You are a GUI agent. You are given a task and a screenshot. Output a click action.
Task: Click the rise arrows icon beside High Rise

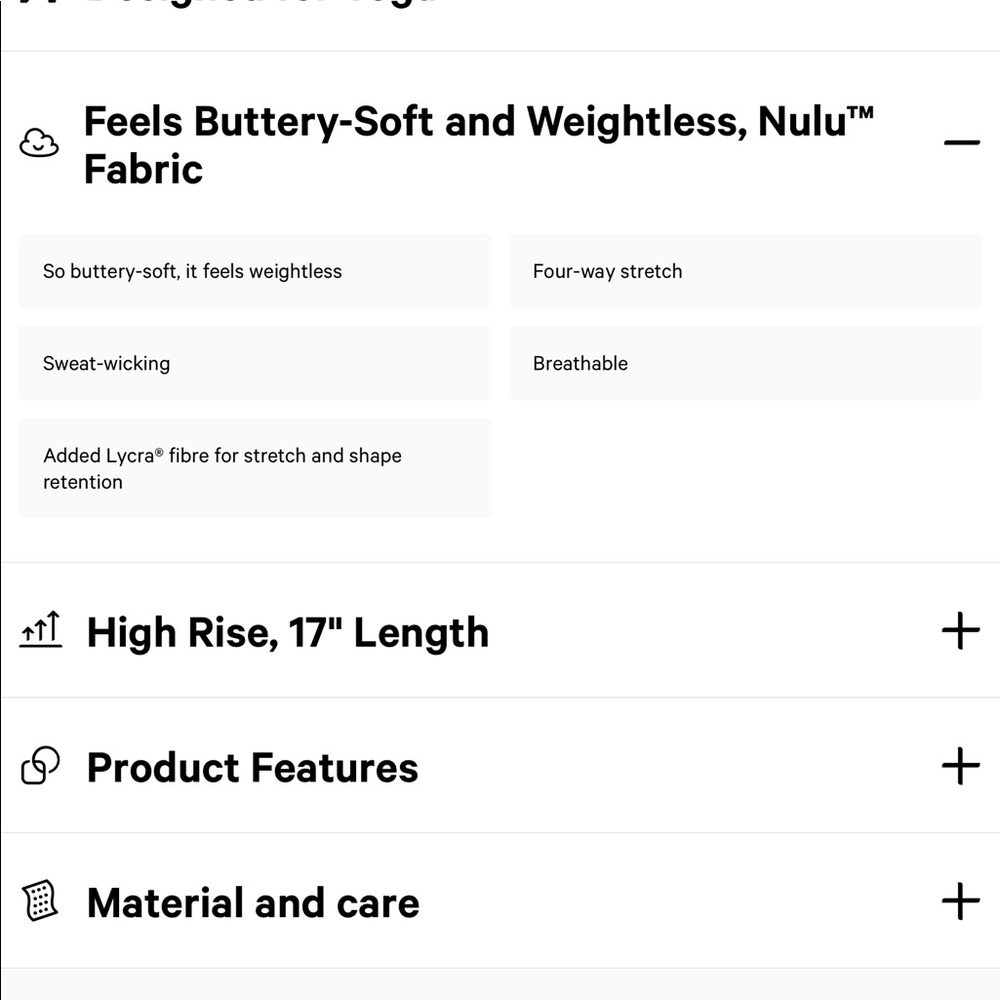click(x=41, y=629)
